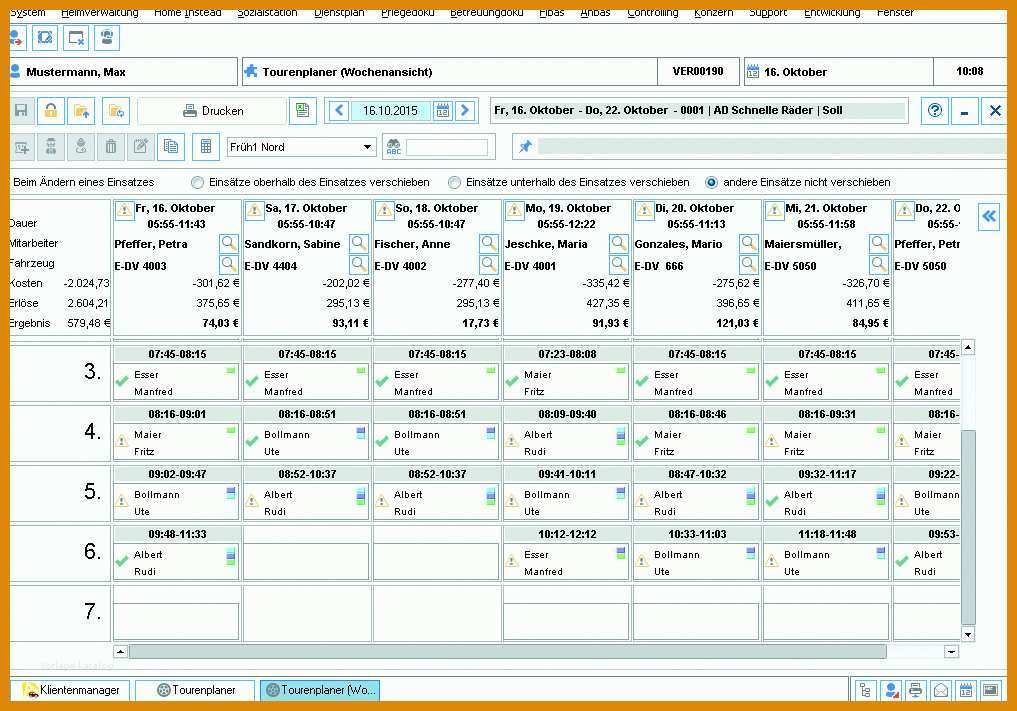The height and width of the screenshot is (711, 1017).
Task: Switch to Klientenmanager tab
Action: [71, 690]
